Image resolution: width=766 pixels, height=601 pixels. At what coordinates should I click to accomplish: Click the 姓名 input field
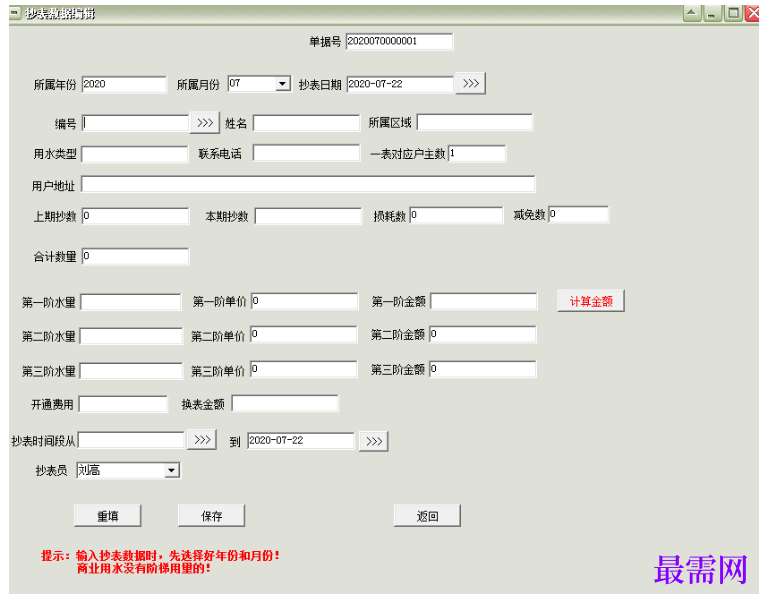click(306, 123)
